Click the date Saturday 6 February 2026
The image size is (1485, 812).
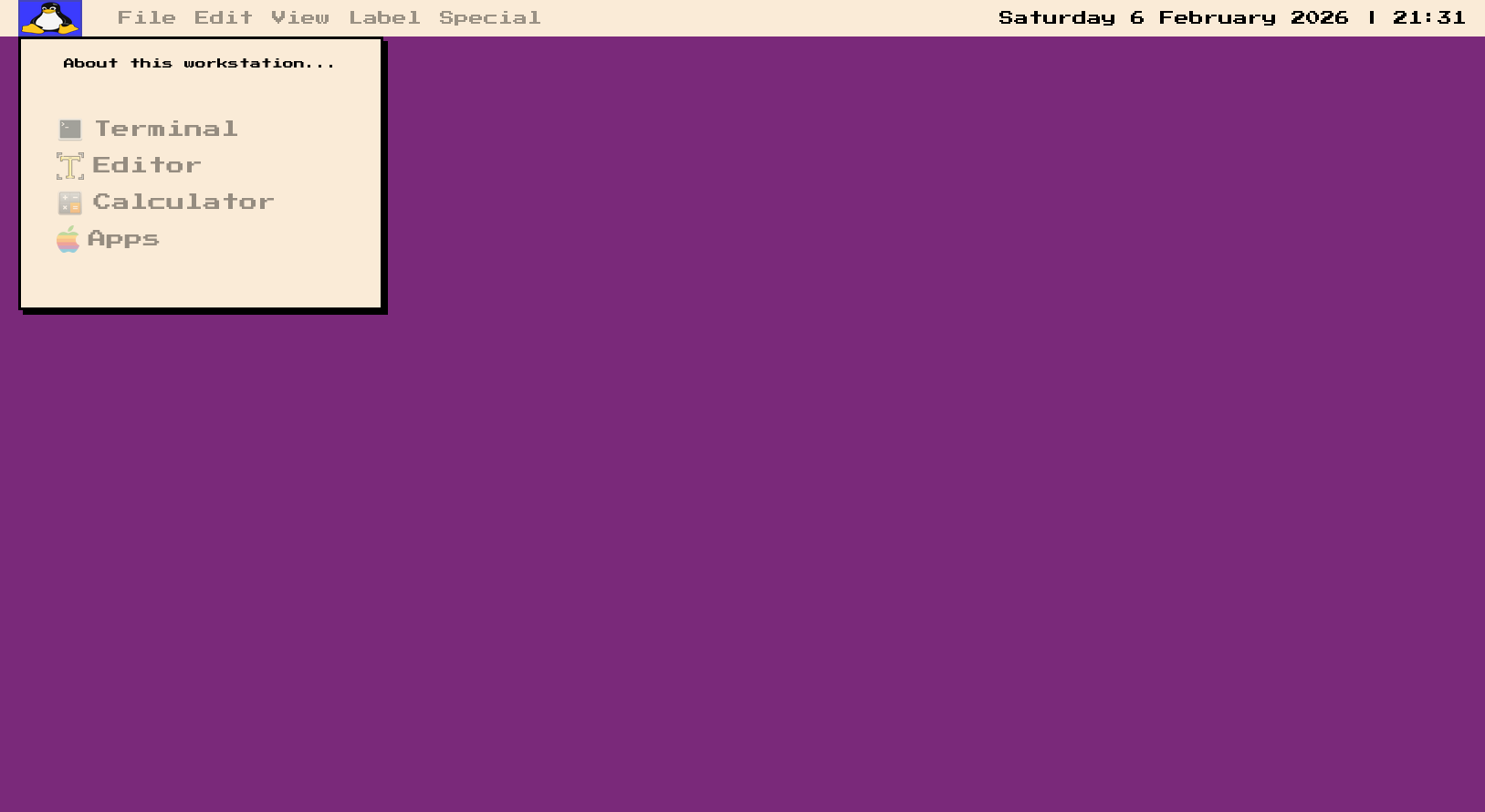click(x=1173, y=18)
